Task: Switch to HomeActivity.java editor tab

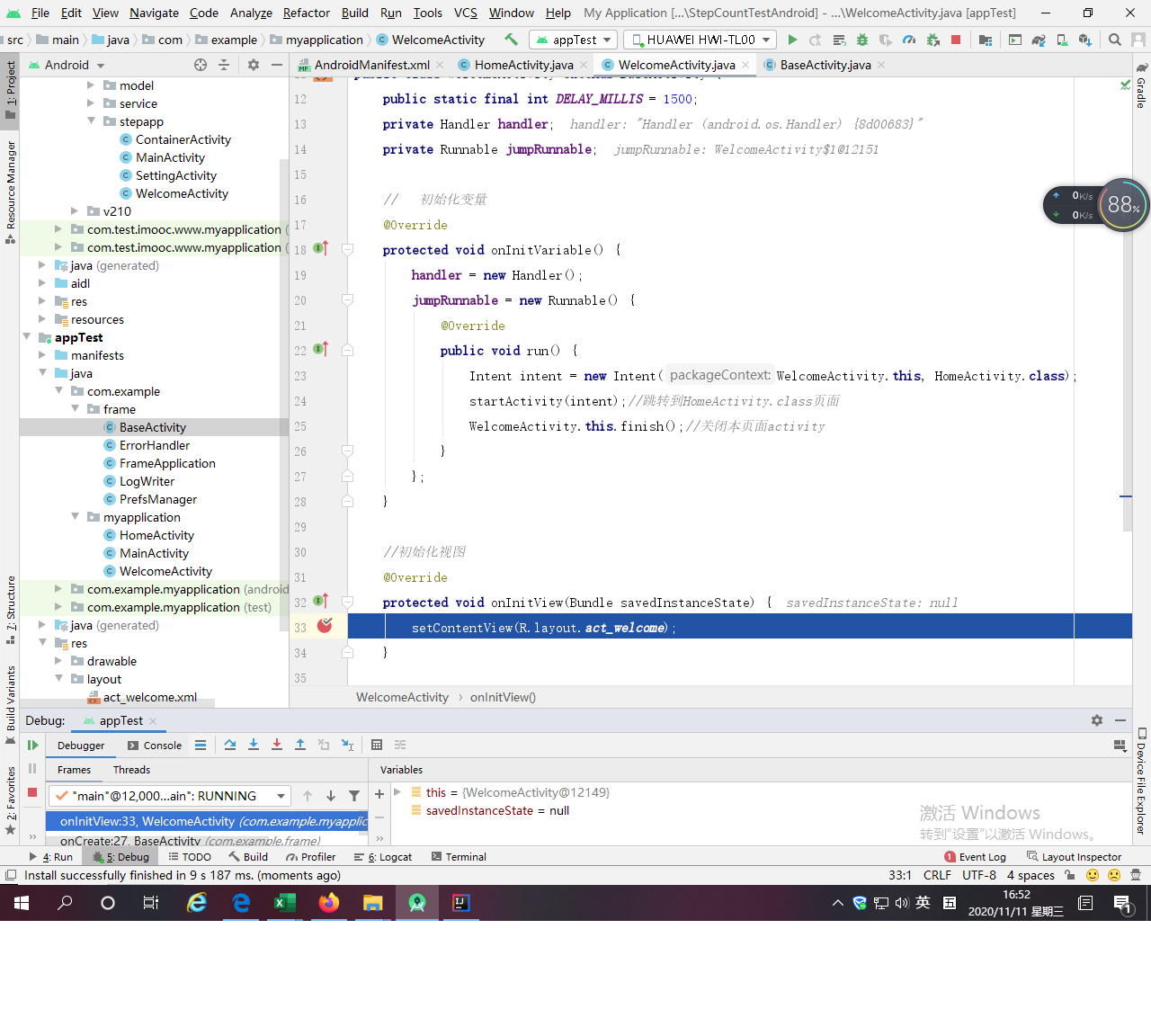Action: click(x=523, y=65)
